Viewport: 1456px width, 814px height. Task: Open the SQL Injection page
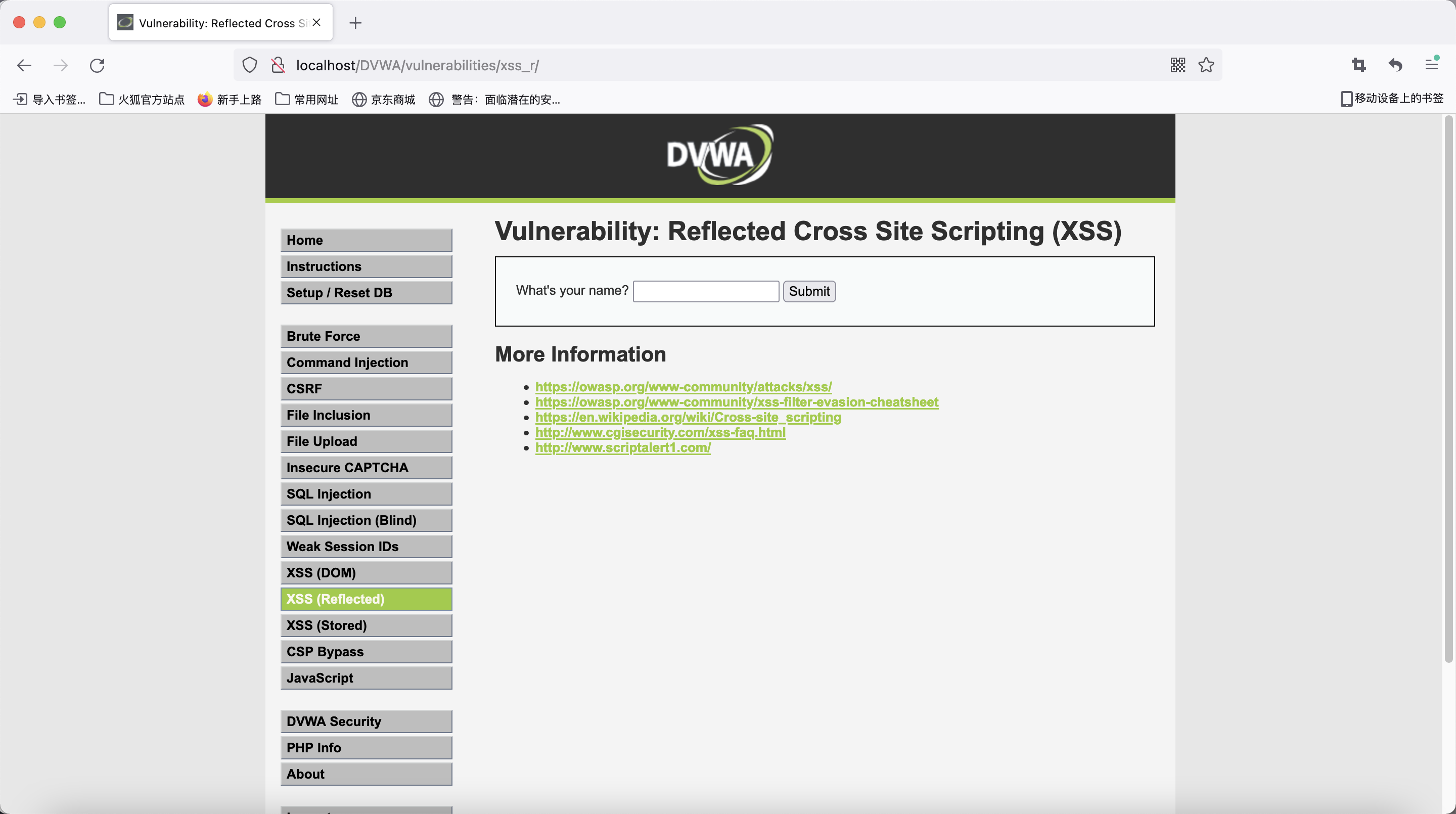pyautogui.click(x=366, y=493)
